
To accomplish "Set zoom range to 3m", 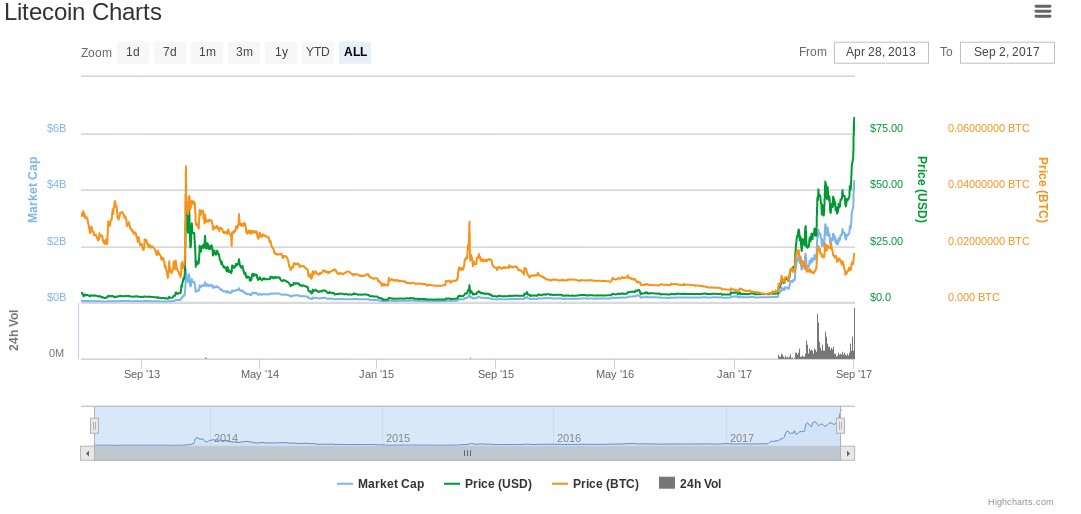I will pyautogui.click(x=244, y=52).
